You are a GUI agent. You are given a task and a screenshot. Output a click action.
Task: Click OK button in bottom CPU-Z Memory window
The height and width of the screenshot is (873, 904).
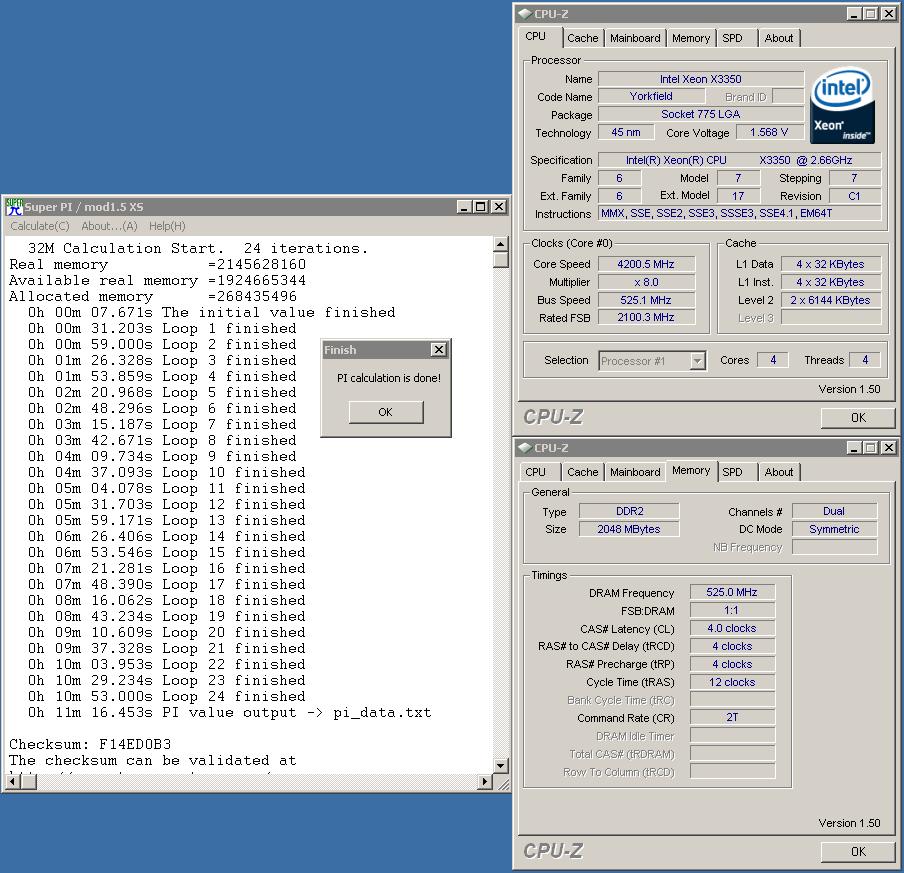858,851
